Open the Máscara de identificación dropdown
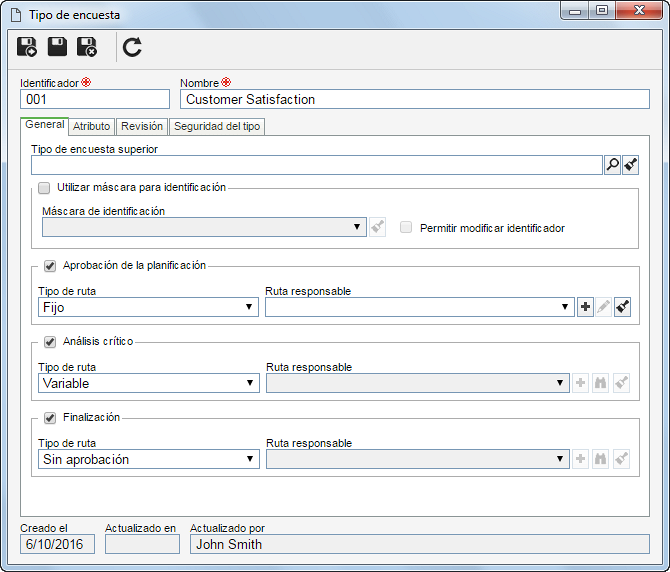The height and width of the screenshot is (572, 670). point(204,227)
